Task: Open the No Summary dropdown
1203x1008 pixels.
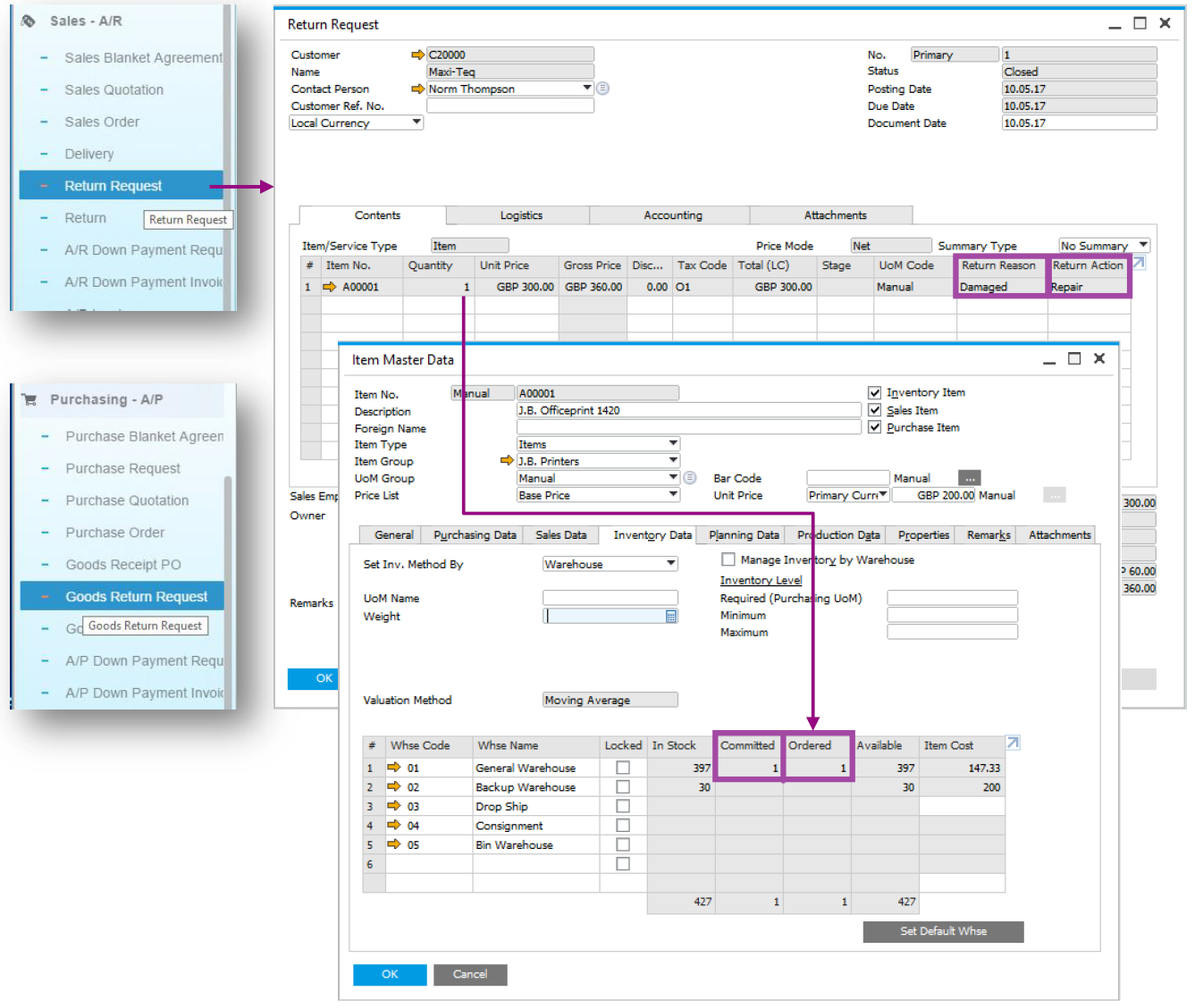Action: pos(1145,244)
